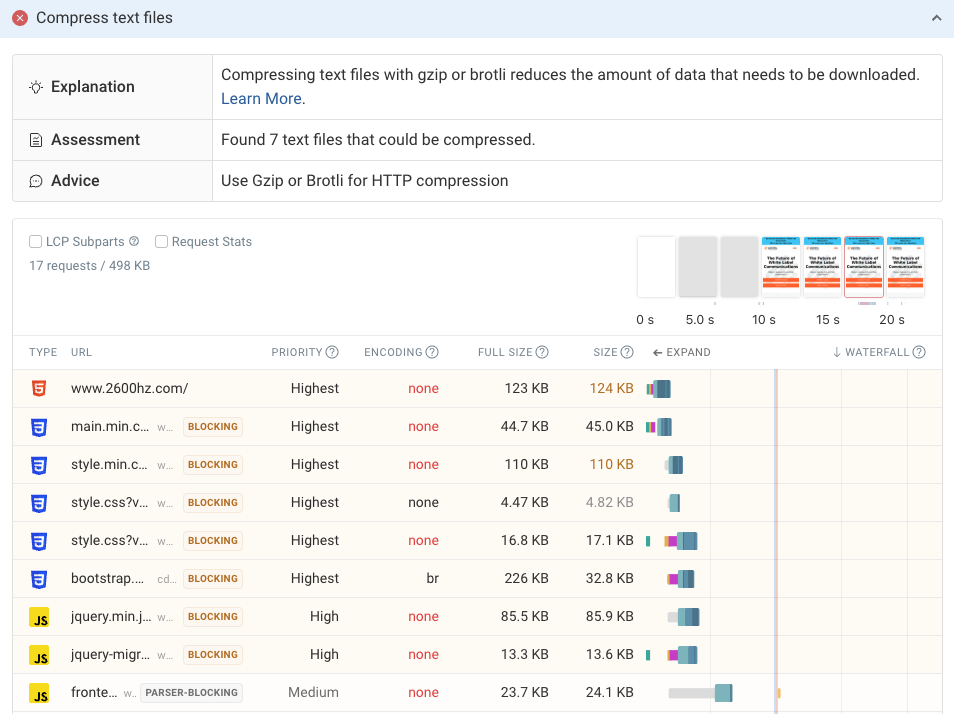
Task: Click the PARSER-BLOCKING badge on frontend row
Action: point(191,693)
